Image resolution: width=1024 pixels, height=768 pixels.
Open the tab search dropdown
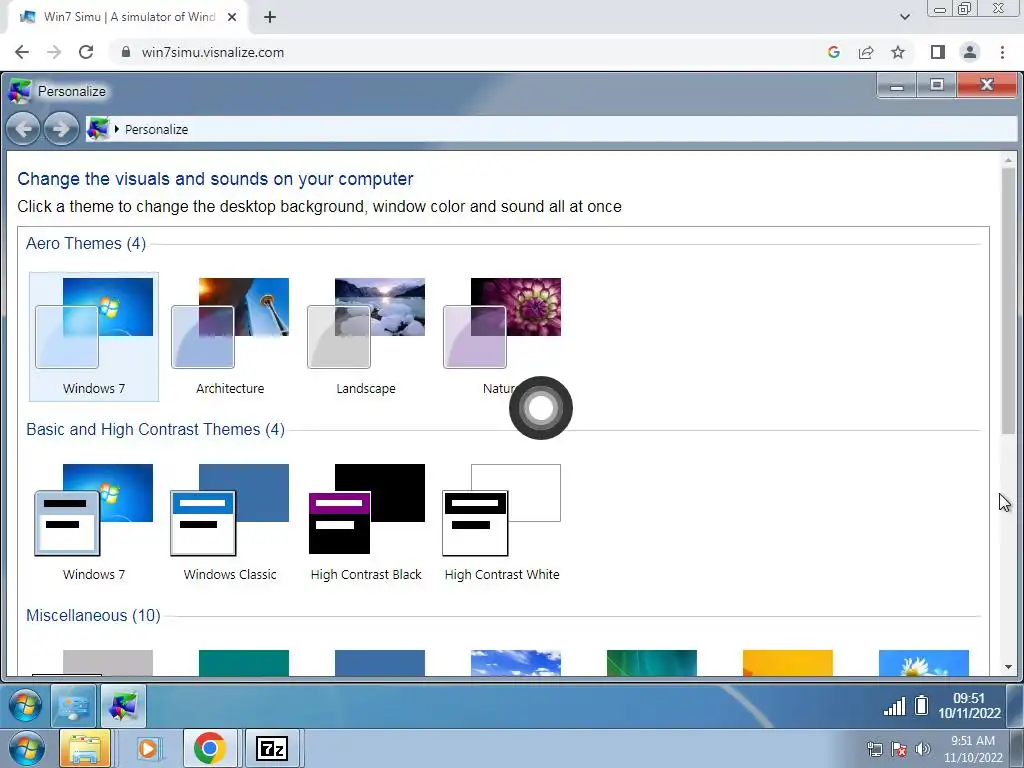click(904, 17)
